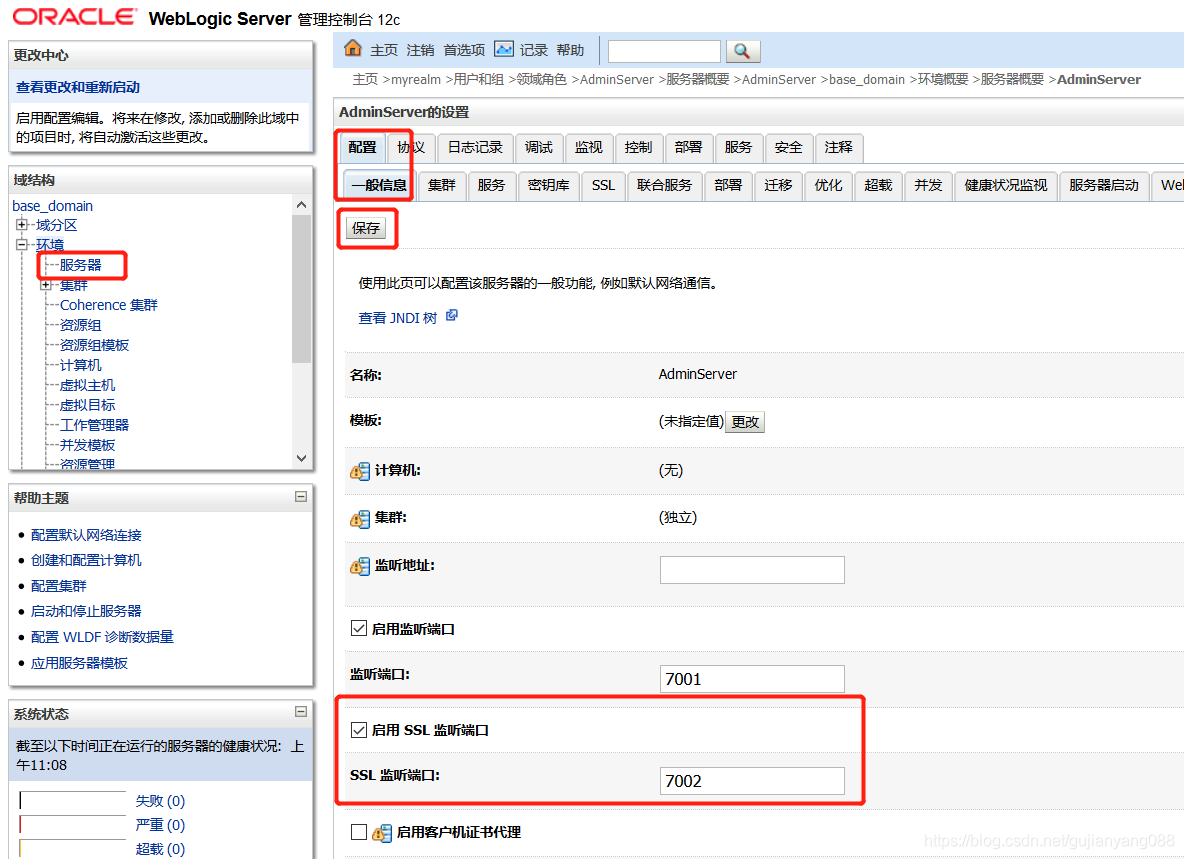
Task: Open the top-row 服务 tab
Action: click(738, 148)
